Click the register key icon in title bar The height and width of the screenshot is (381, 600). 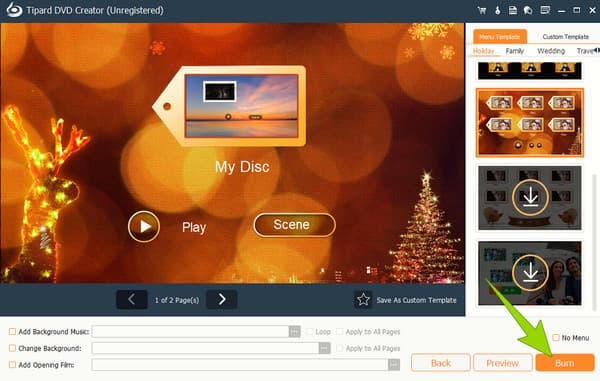(x=497, y=10)
